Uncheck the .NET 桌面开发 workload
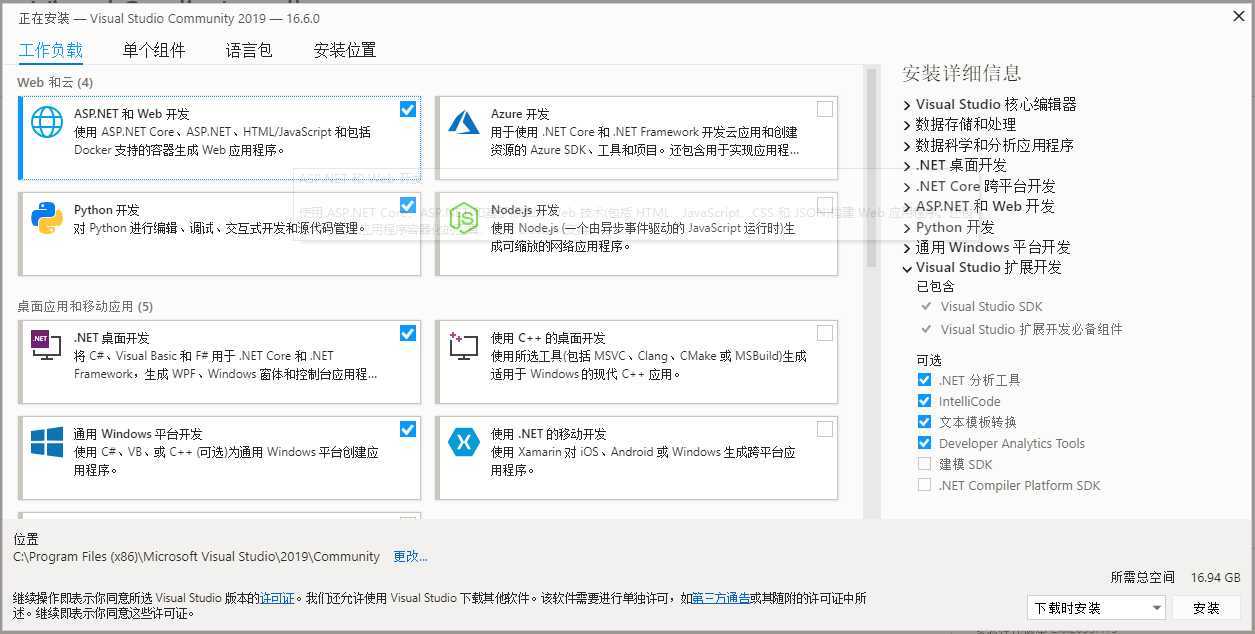The width and height of the screenshot is (1255, 634). tap(408, 334)
